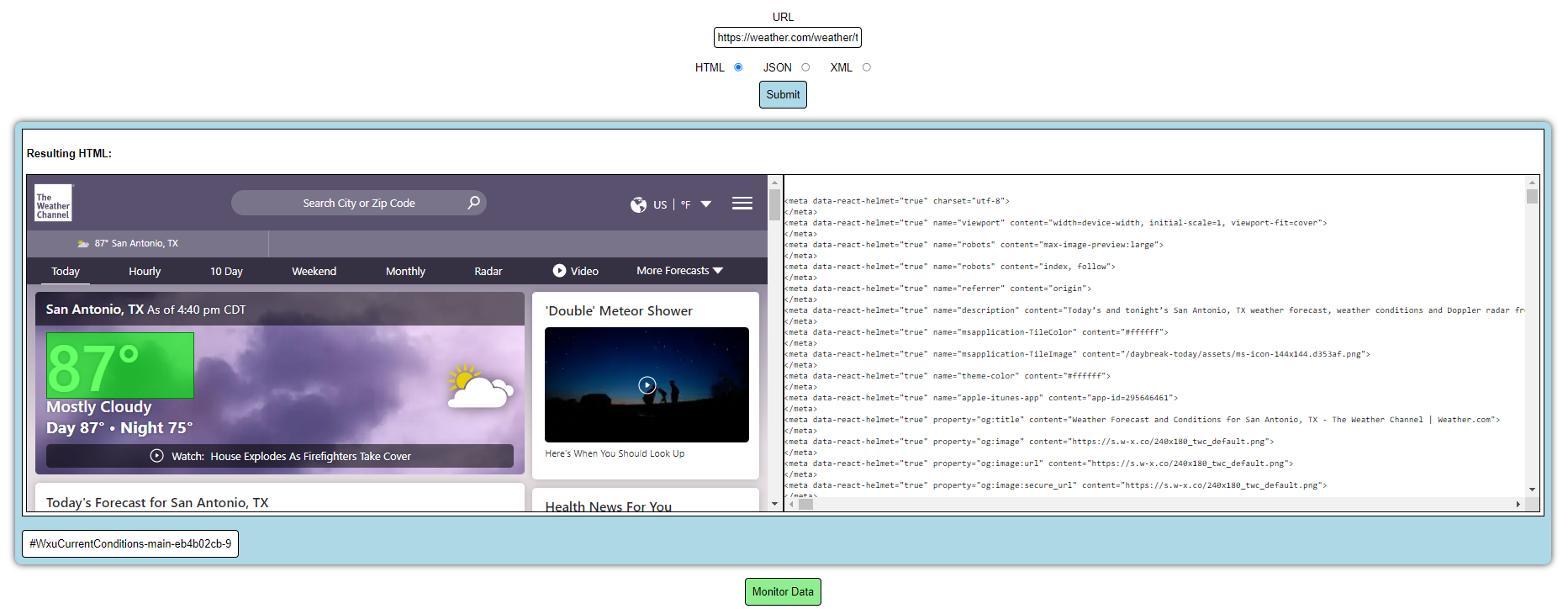
Task: Open the Weekend tab
Action: [x=314, y=272]
